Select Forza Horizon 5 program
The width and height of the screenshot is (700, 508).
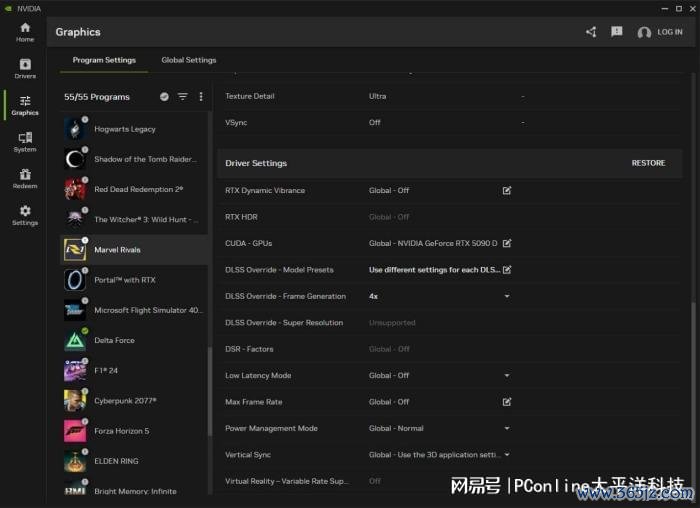point(134,431)
